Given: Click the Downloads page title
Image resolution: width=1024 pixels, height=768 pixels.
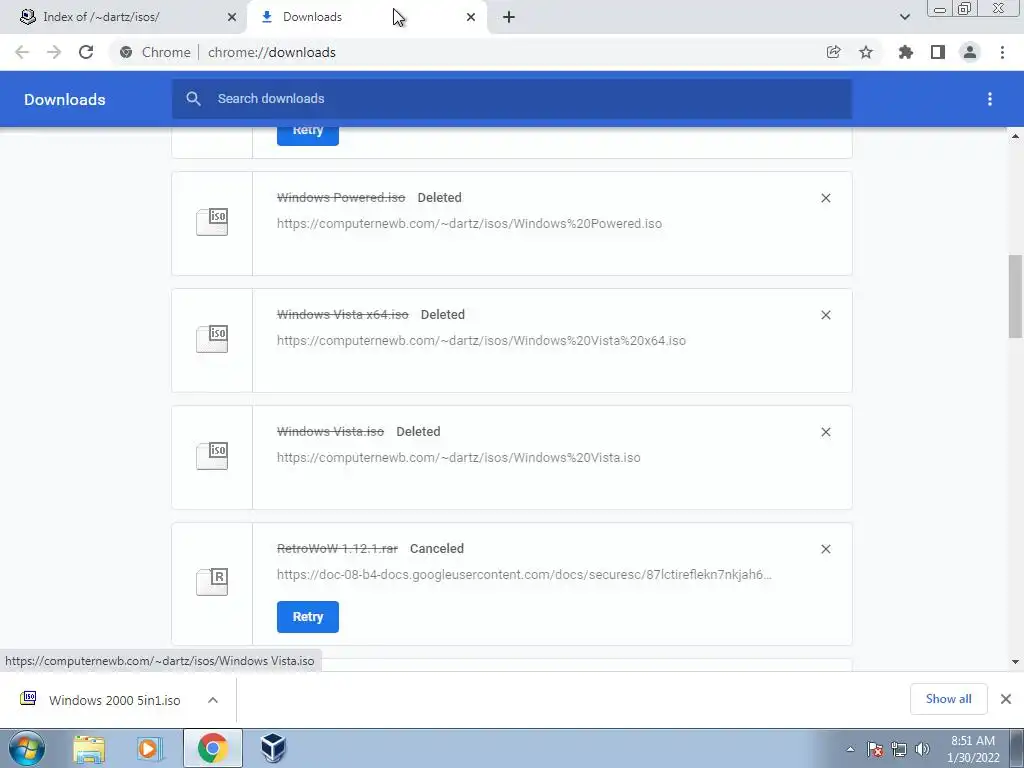Looking at the screenshot, I should [65, 99].
